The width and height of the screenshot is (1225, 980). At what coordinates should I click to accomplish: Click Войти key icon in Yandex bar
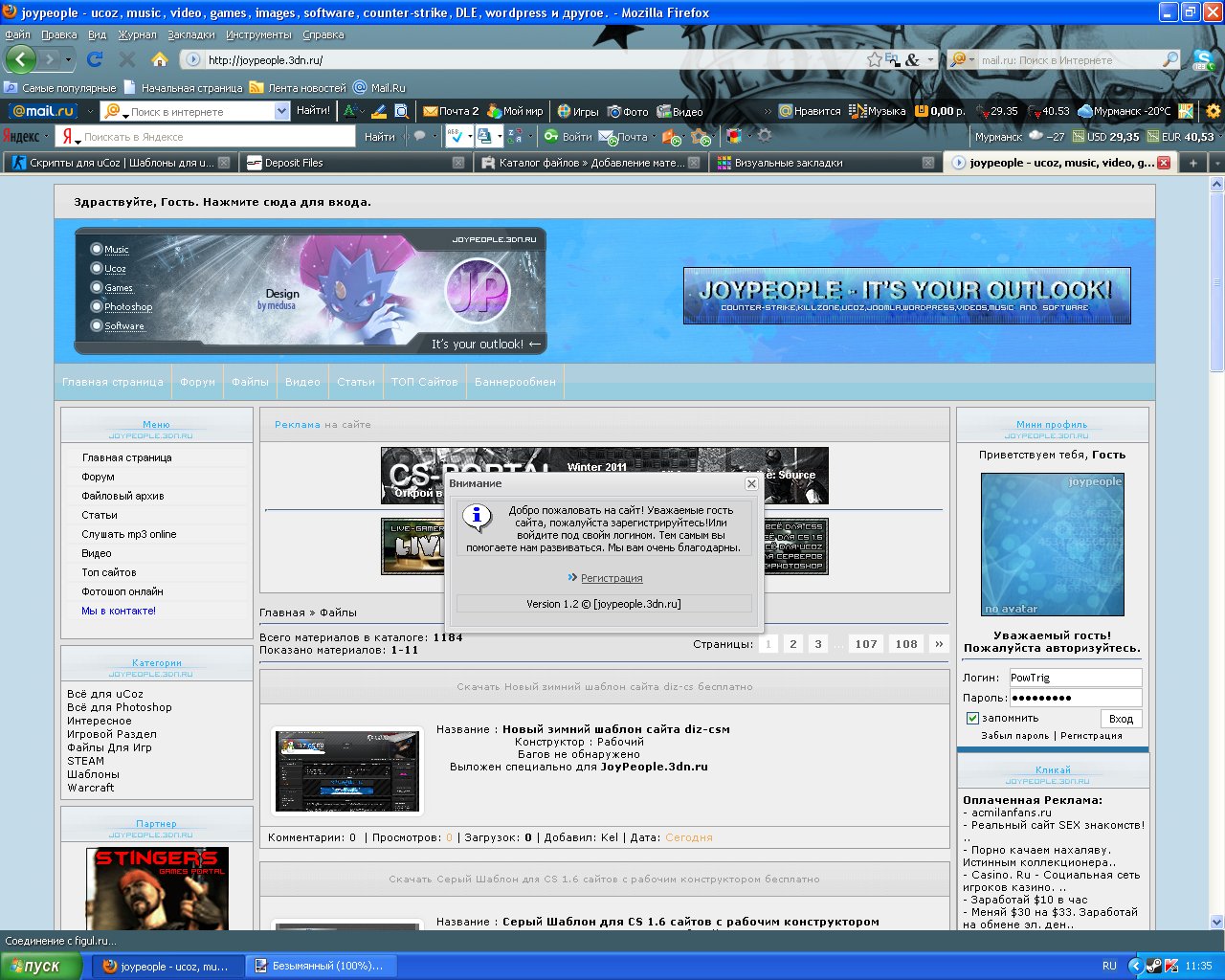569,137
